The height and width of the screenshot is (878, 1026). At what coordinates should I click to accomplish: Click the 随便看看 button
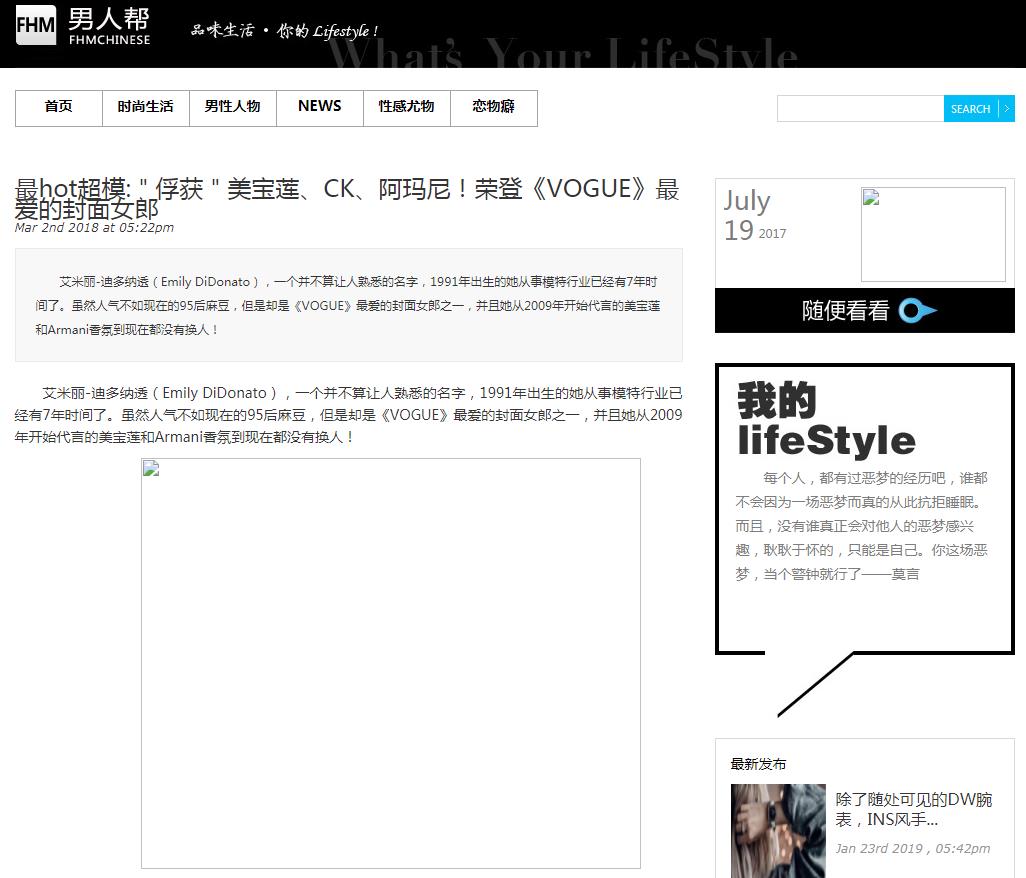(x=864, y=311)
